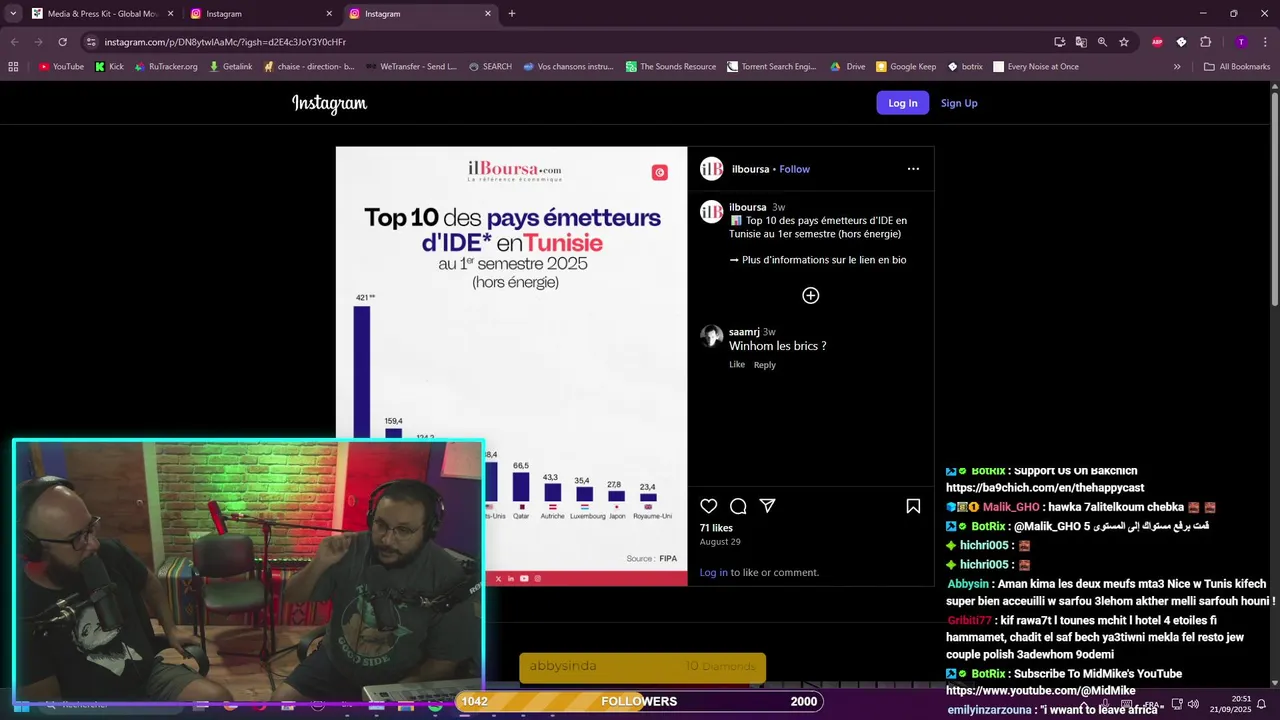Go back in browser history
This screenshot has height=720, width=1280.
tap(15, 42)
